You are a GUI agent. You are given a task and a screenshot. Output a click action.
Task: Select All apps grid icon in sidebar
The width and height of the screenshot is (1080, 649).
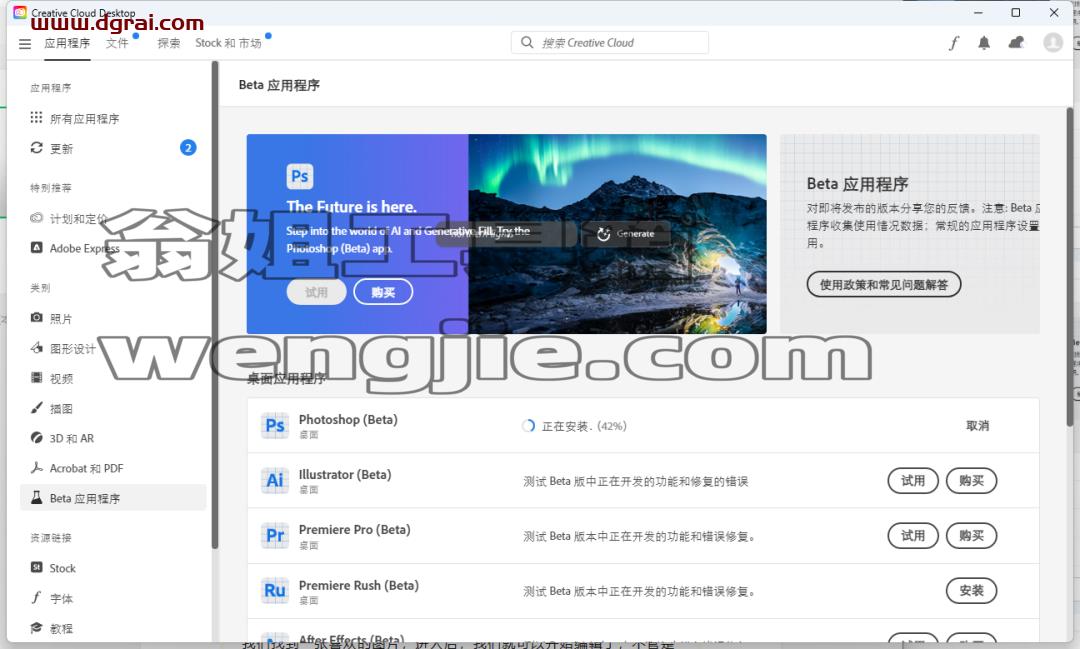[x=37, y=118]
